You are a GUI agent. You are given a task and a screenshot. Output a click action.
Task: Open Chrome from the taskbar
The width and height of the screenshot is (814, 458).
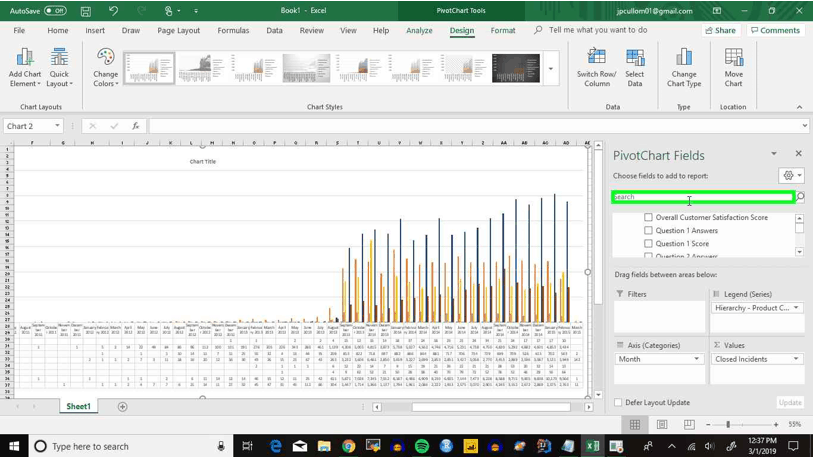(x=348, y=446)
